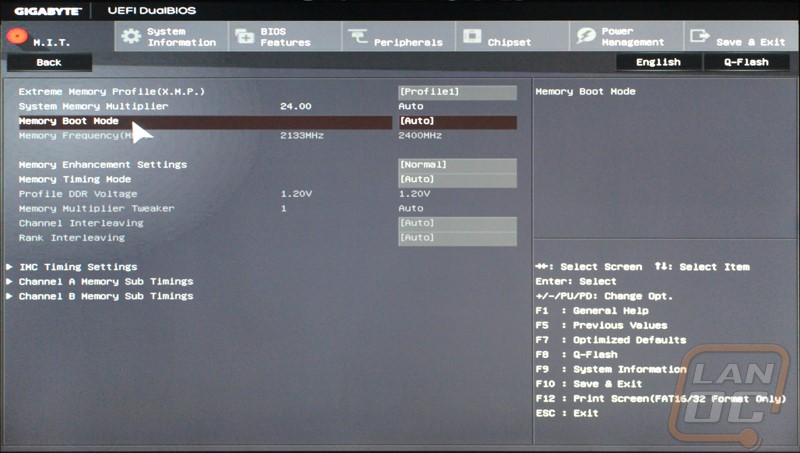Select the Rank Interleaving label

[x=71, y=238]
